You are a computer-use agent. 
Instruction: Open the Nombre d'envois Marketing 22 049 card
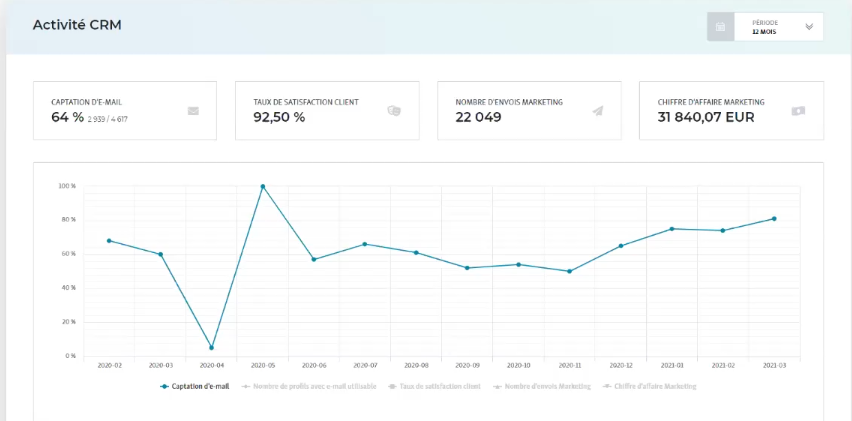tap(529, 110)
